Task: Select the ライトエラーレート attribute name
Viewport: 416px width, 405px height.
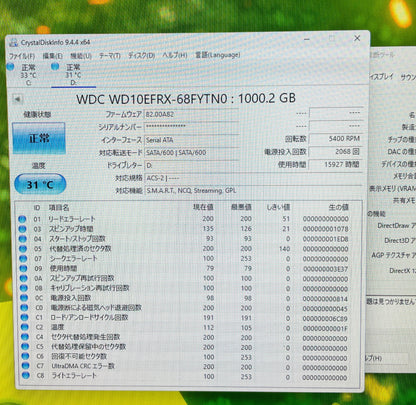Action: tap(74, 375)
